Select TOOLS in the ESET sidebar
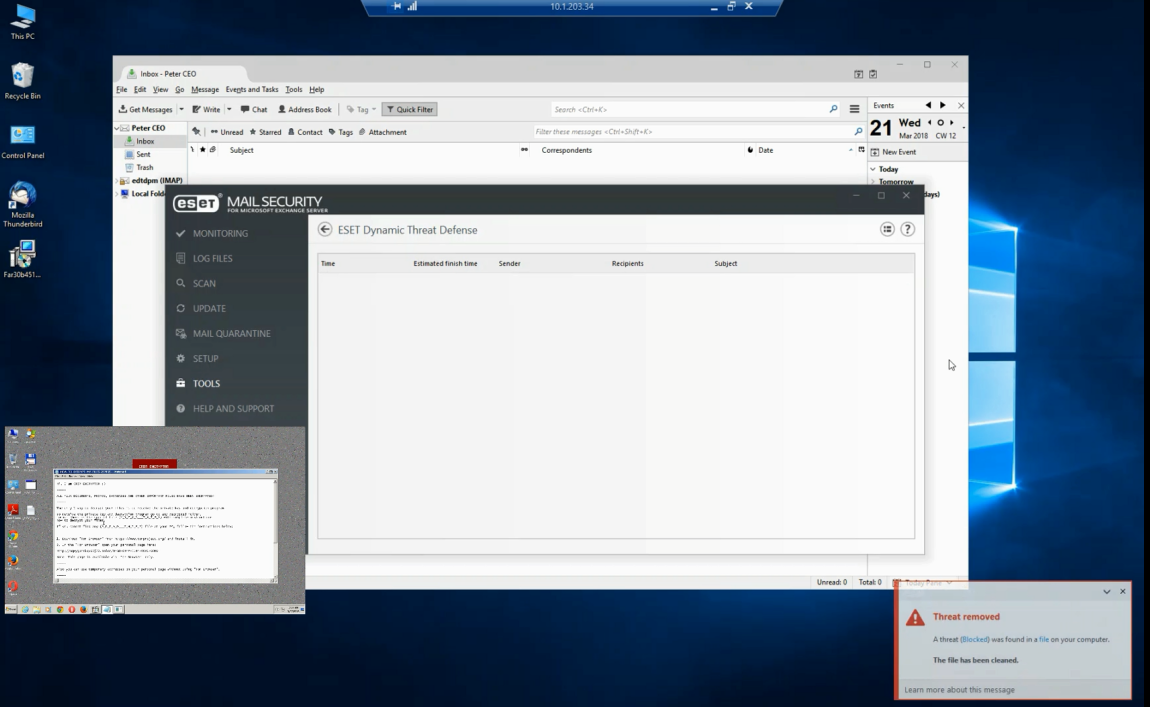This screenshot has width=1150, height=707. point(206,383)
